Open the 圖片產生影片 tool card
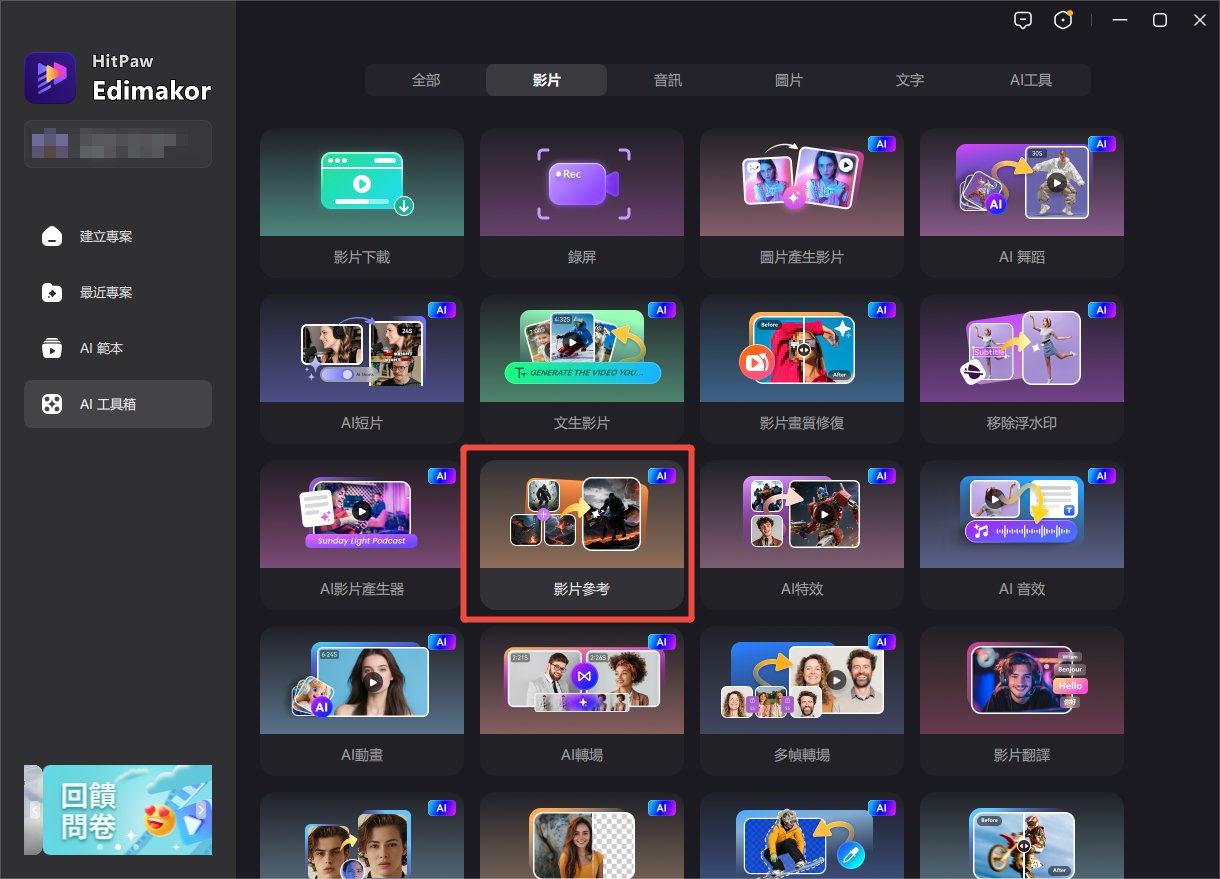The image size is (1220, 879). (802, 203)
